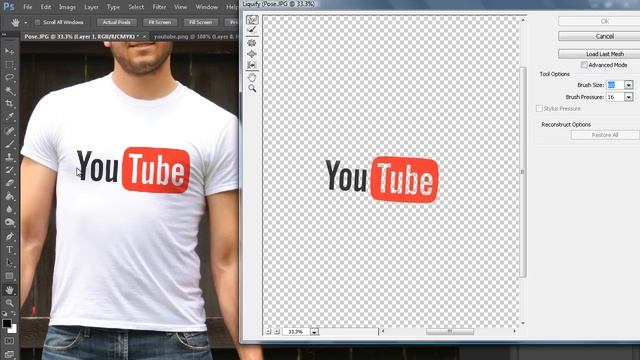Toggle Scroll All Windows checkbox
Screen dimensions: 640x360
pyautogui.click(x=38, y=22)
